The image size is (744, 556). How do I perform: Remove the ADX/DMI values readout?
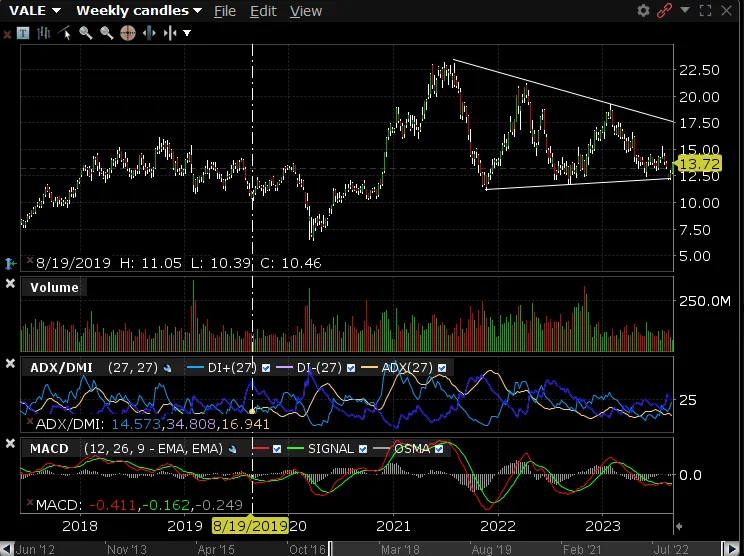30,421
